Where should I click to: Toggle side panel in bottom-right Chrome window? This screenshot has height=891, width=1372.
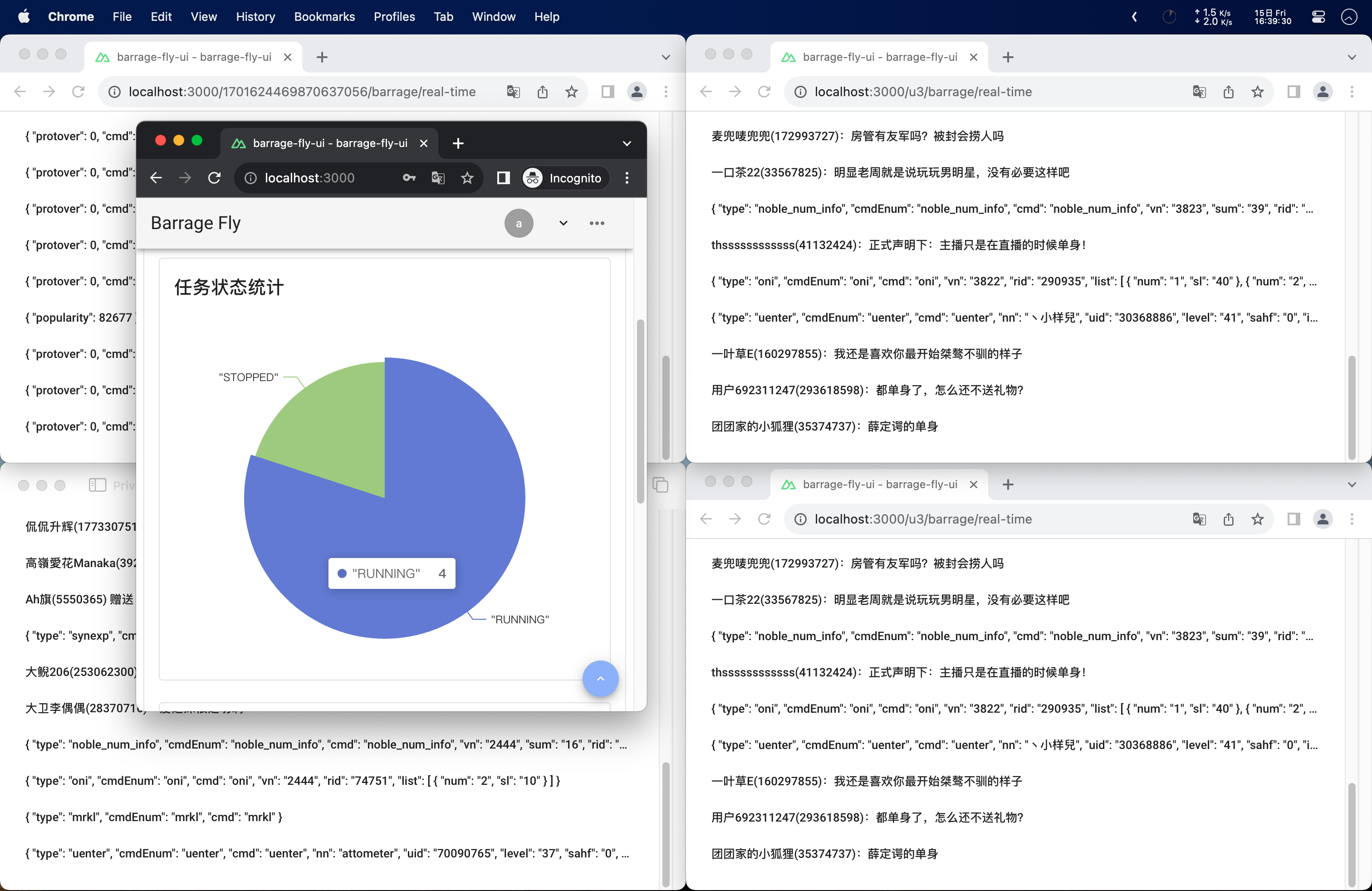(1294, 519)
